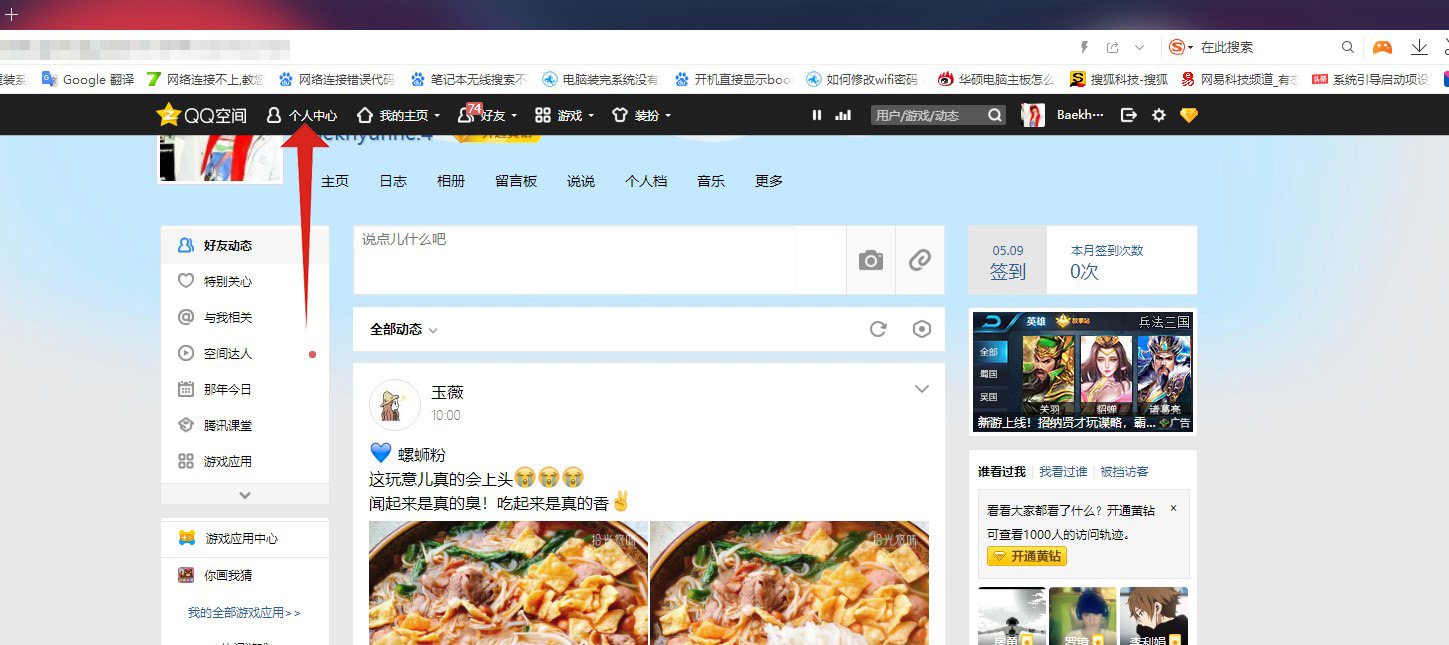Open the Google 翻译 bookmark
This screenshot has height=645, width=1449.
click(88, 79)
